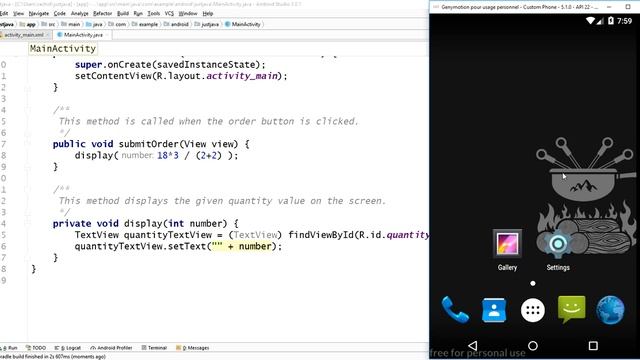Viewport: 640px width, 360px height.
Task: Open the Messages tool window
Action: (192, 348)
